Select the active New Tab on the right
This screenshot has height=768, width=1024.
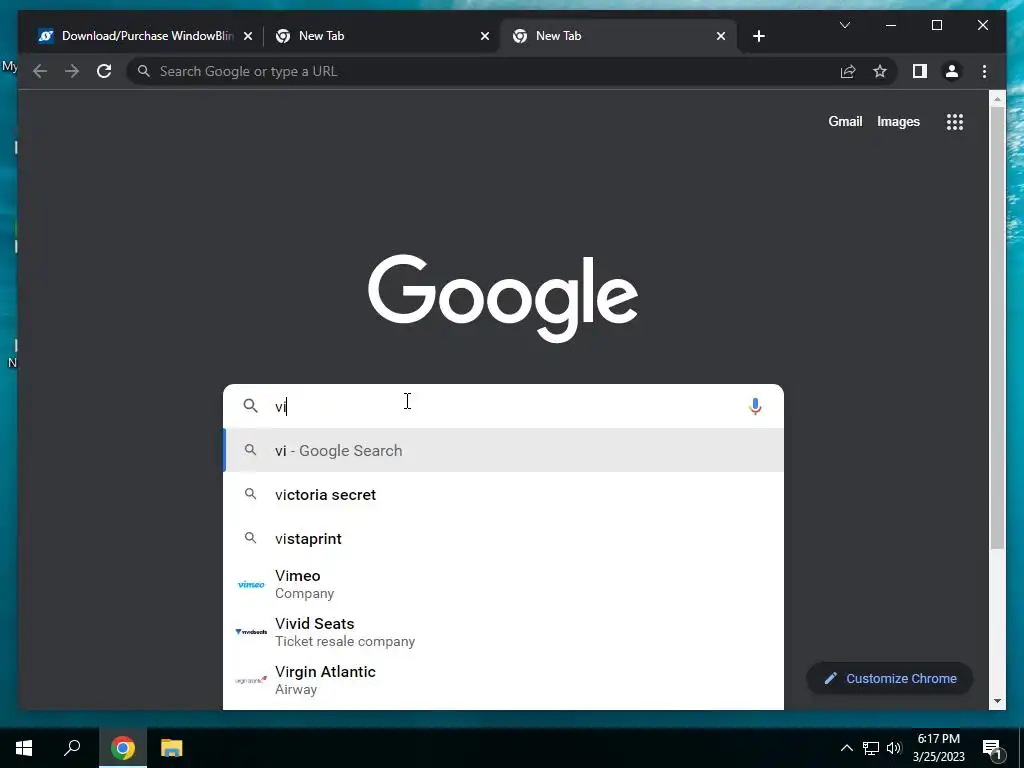618,36
